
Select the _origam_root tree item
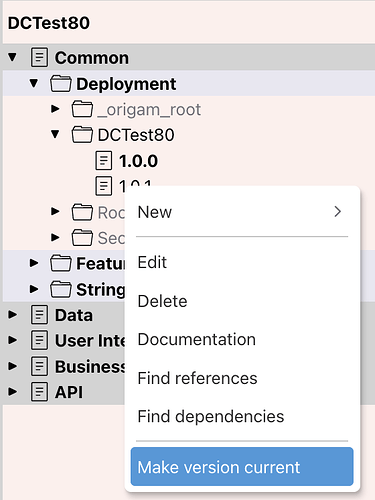pos(149,110)
